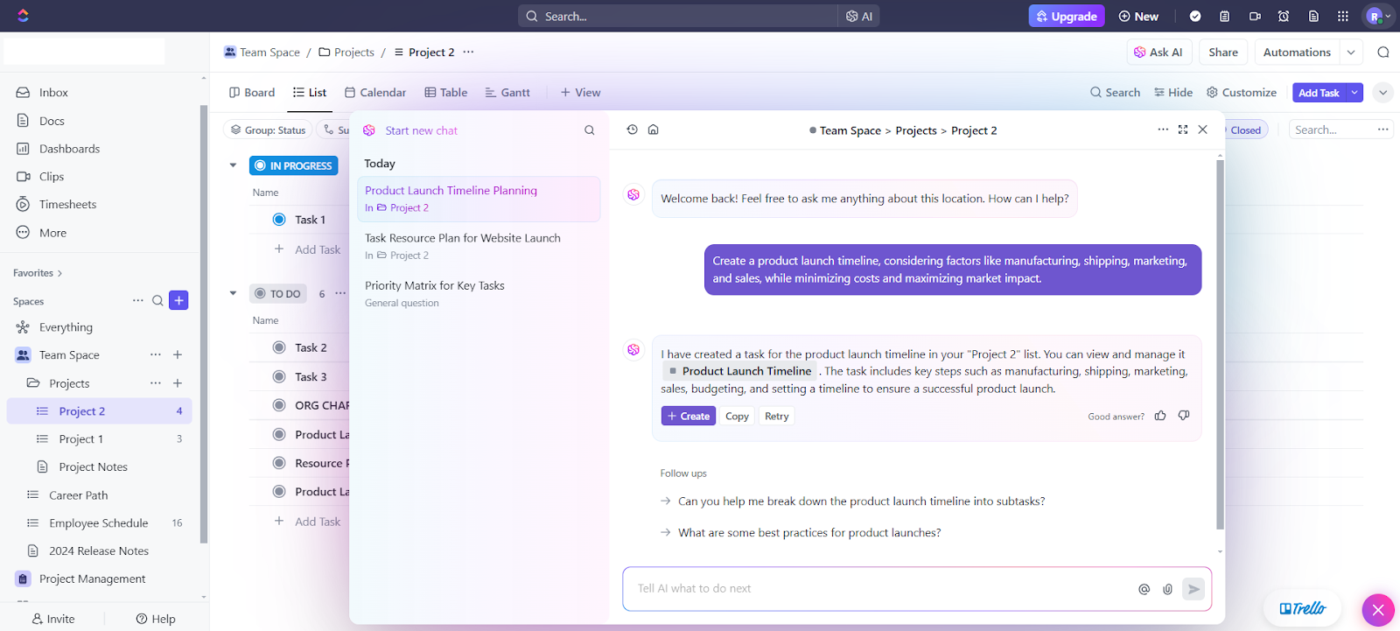Click the New button in top bar

click(x=1138, y=16)
